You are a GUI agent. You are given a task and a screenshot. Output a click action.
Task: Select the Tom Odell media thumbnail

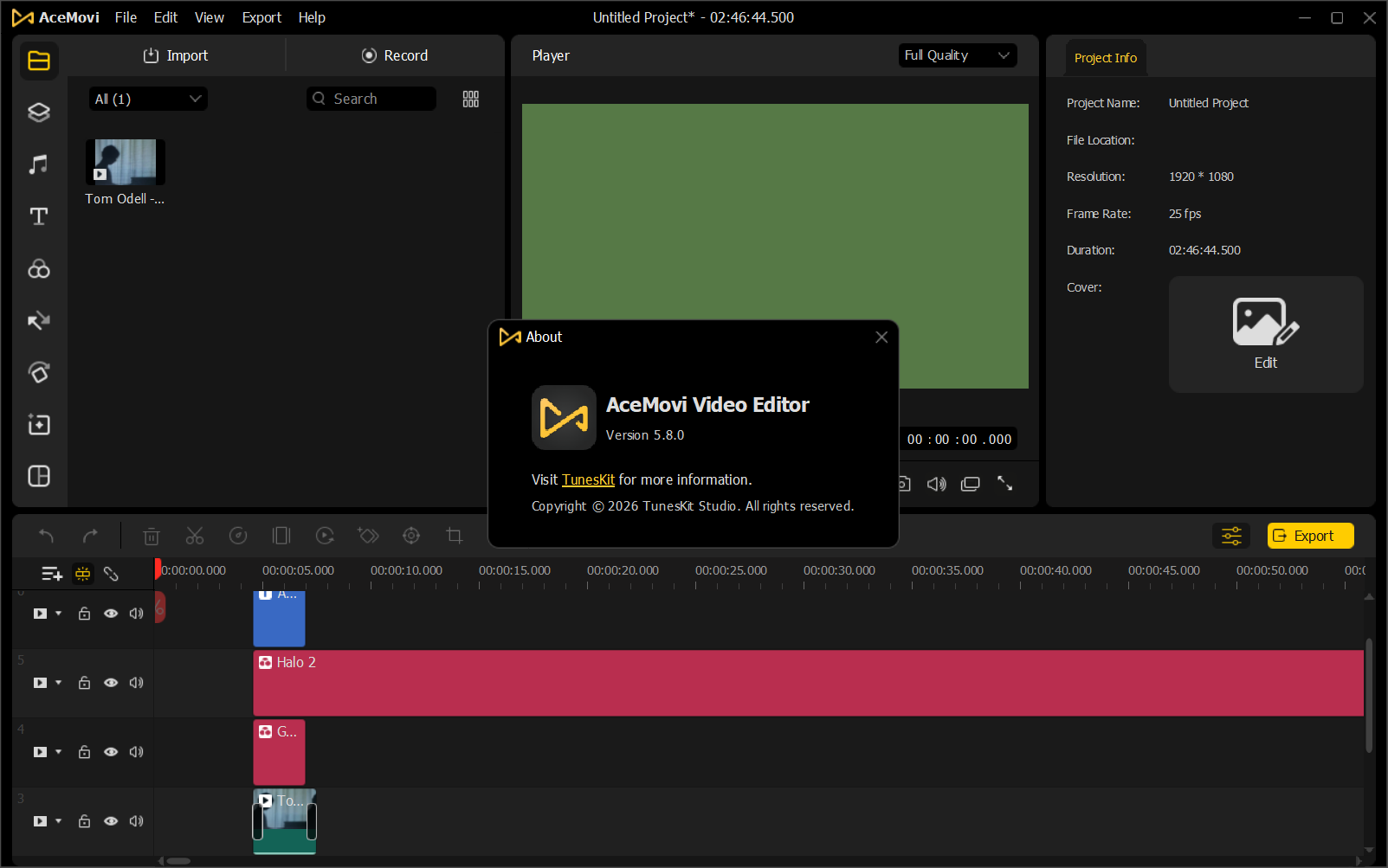tap(126, 163)
